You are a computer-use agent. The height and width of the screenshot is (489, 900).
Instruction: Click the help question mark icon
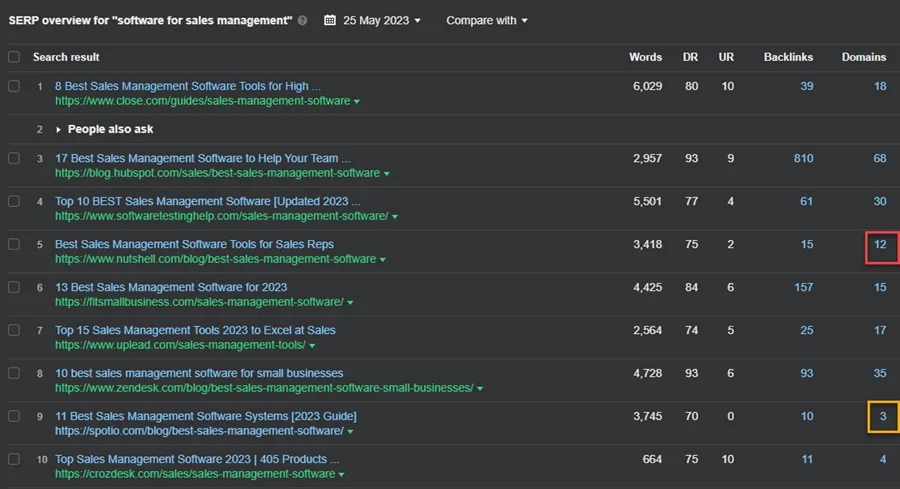coord(302,21)
